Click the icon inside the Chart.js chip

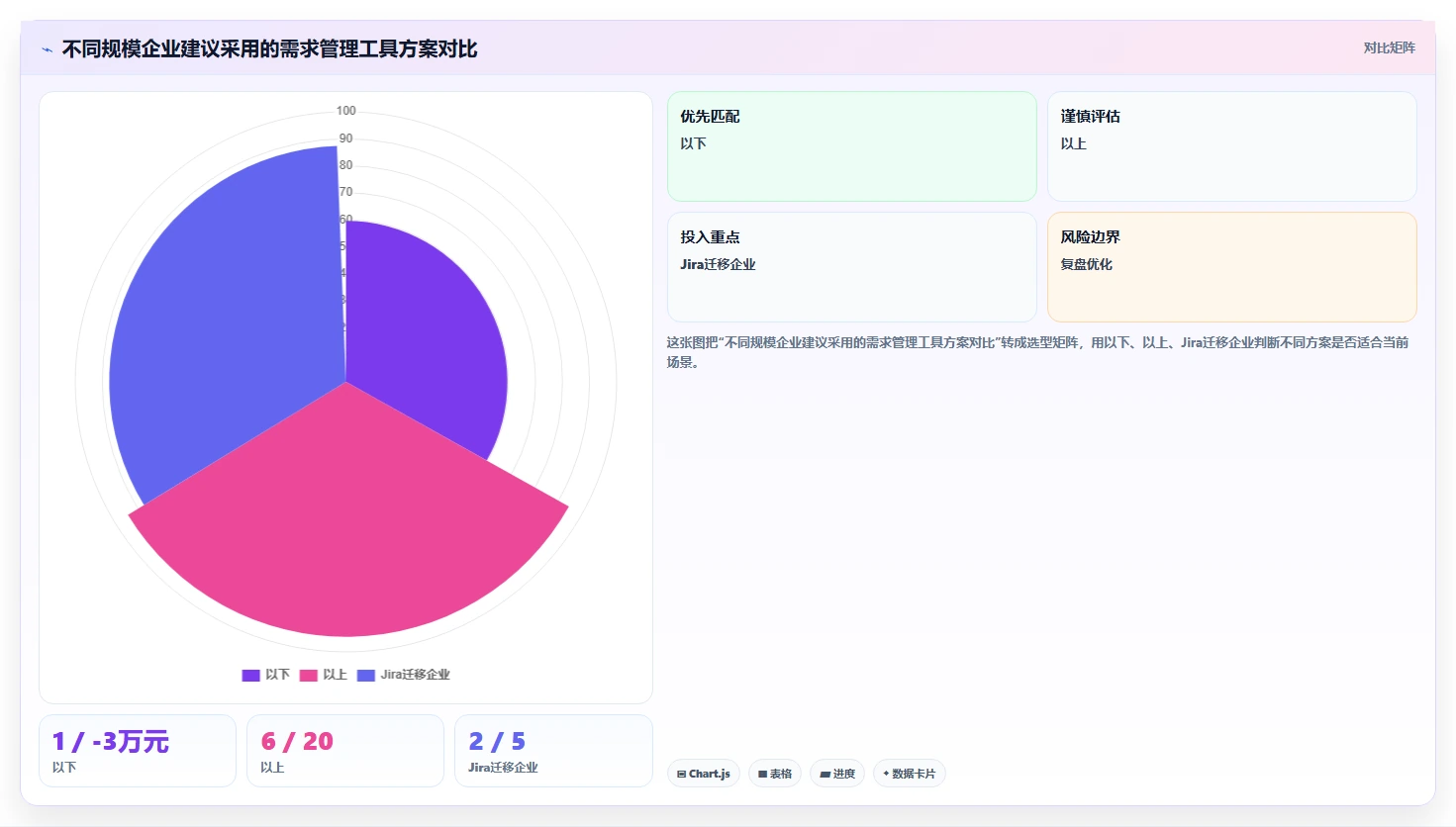(x=682, y=775)
